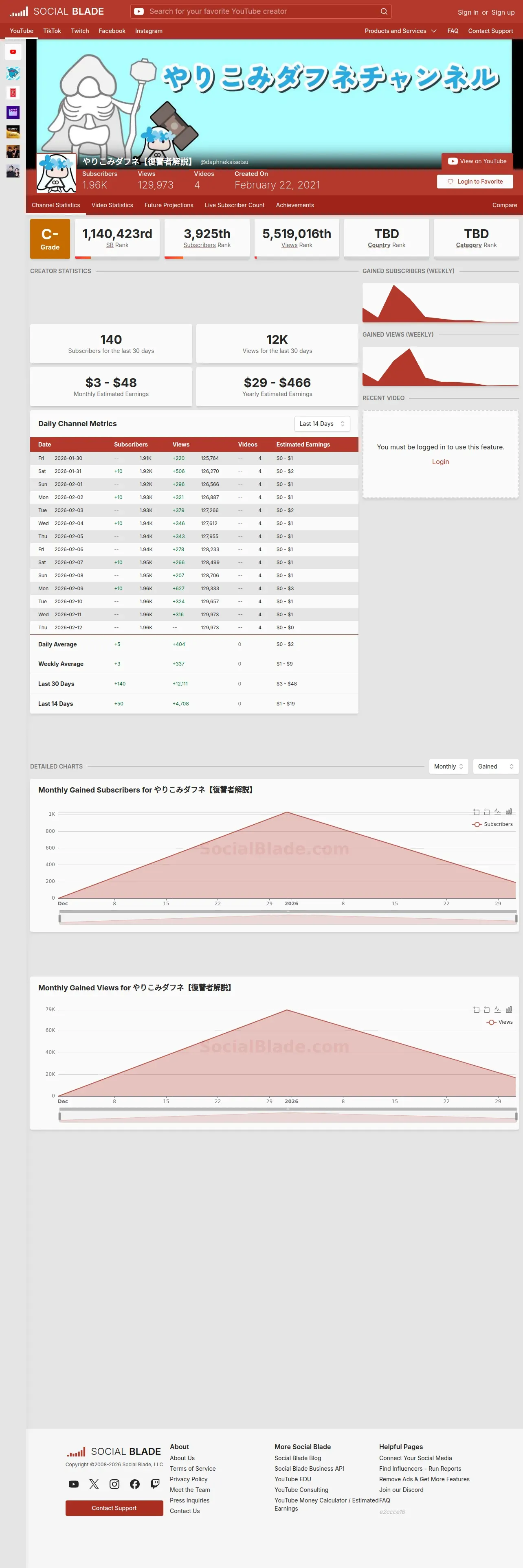This screenshot has width=523, height=1568.
Task: Open the Future Projections tab
Action: click(x=169, y=205)
